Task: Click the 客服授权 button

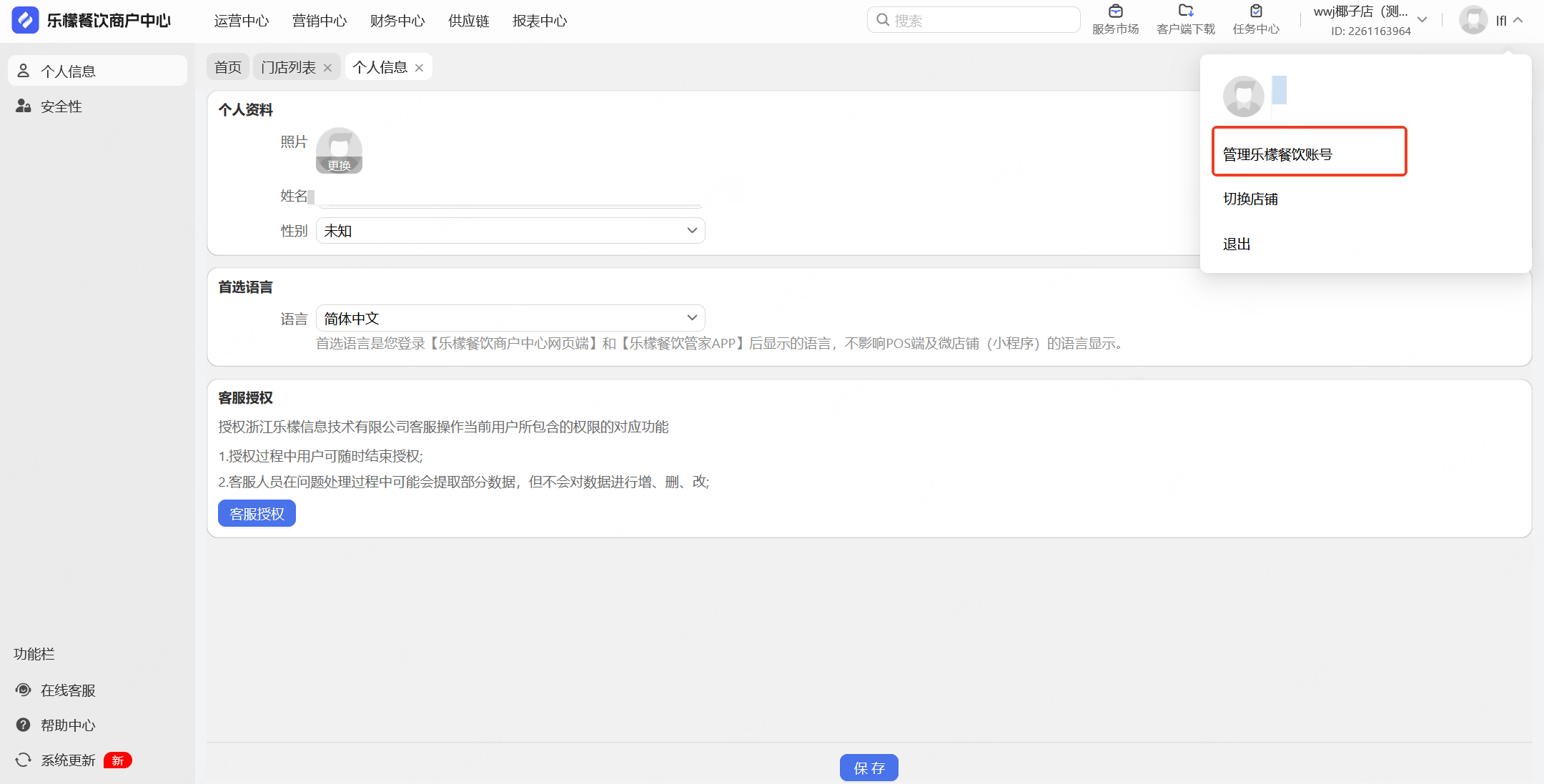Action: (257, 514)
